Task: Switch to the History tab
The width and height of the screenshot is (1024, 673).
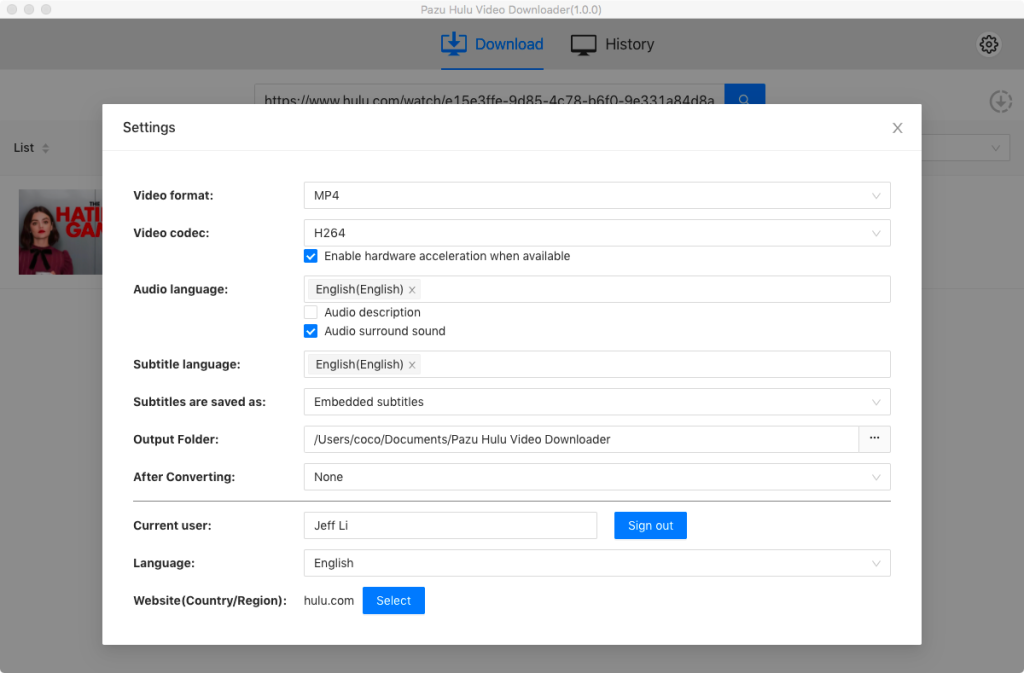Action: point(613,44)
